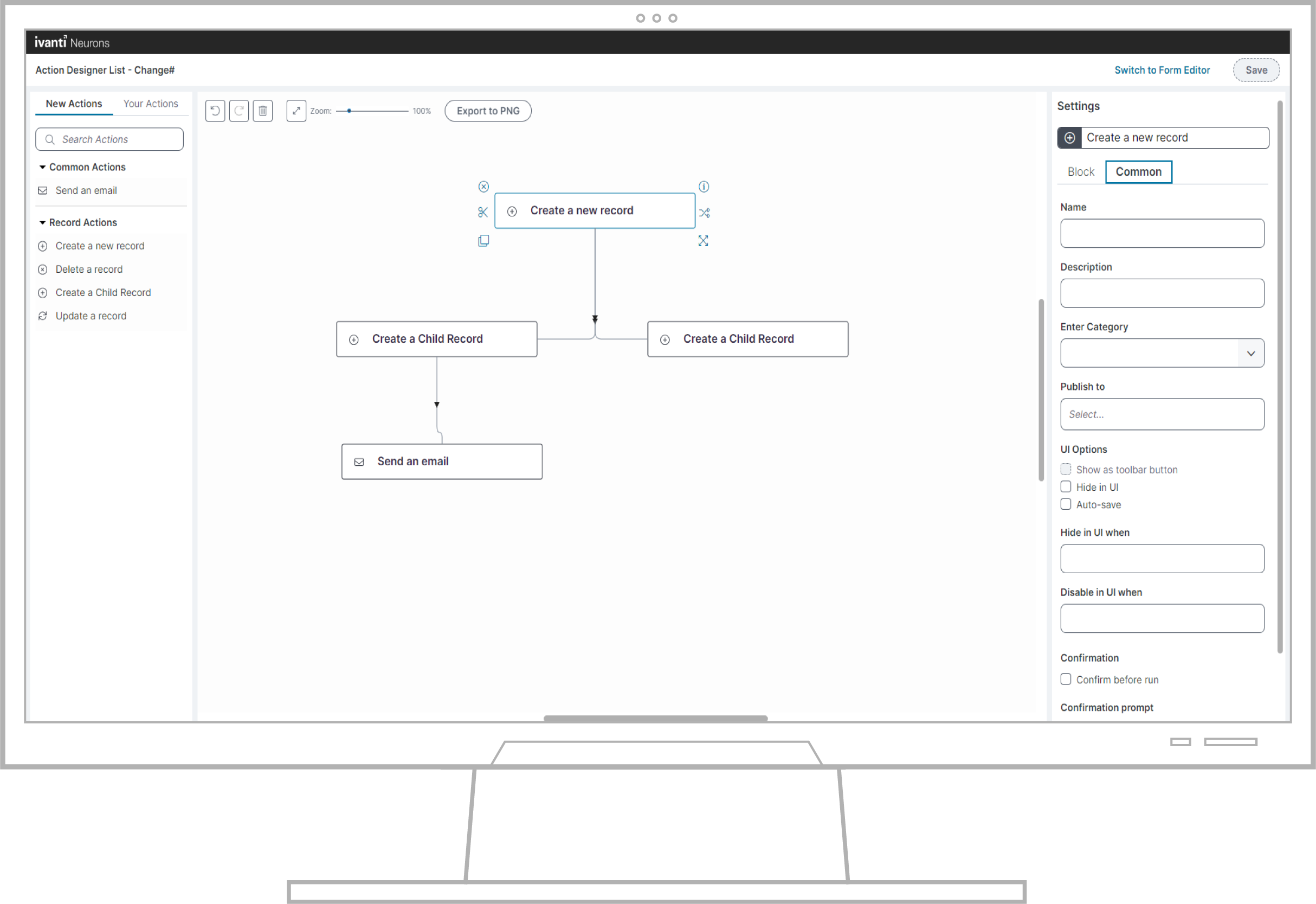Click the Name input field in Settings
Image resolution: width=1316 pixels, height=904 pixels.
(1162, 233)
